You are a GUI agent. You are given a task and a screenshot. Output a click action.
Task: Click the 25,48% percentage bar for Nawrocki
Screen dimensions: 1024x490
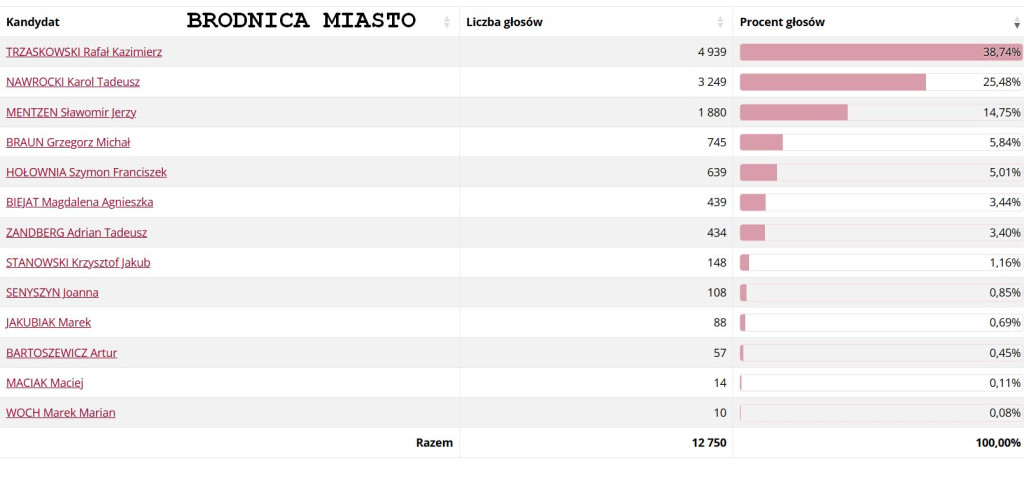pyautogui.click(x=881, y=82)
